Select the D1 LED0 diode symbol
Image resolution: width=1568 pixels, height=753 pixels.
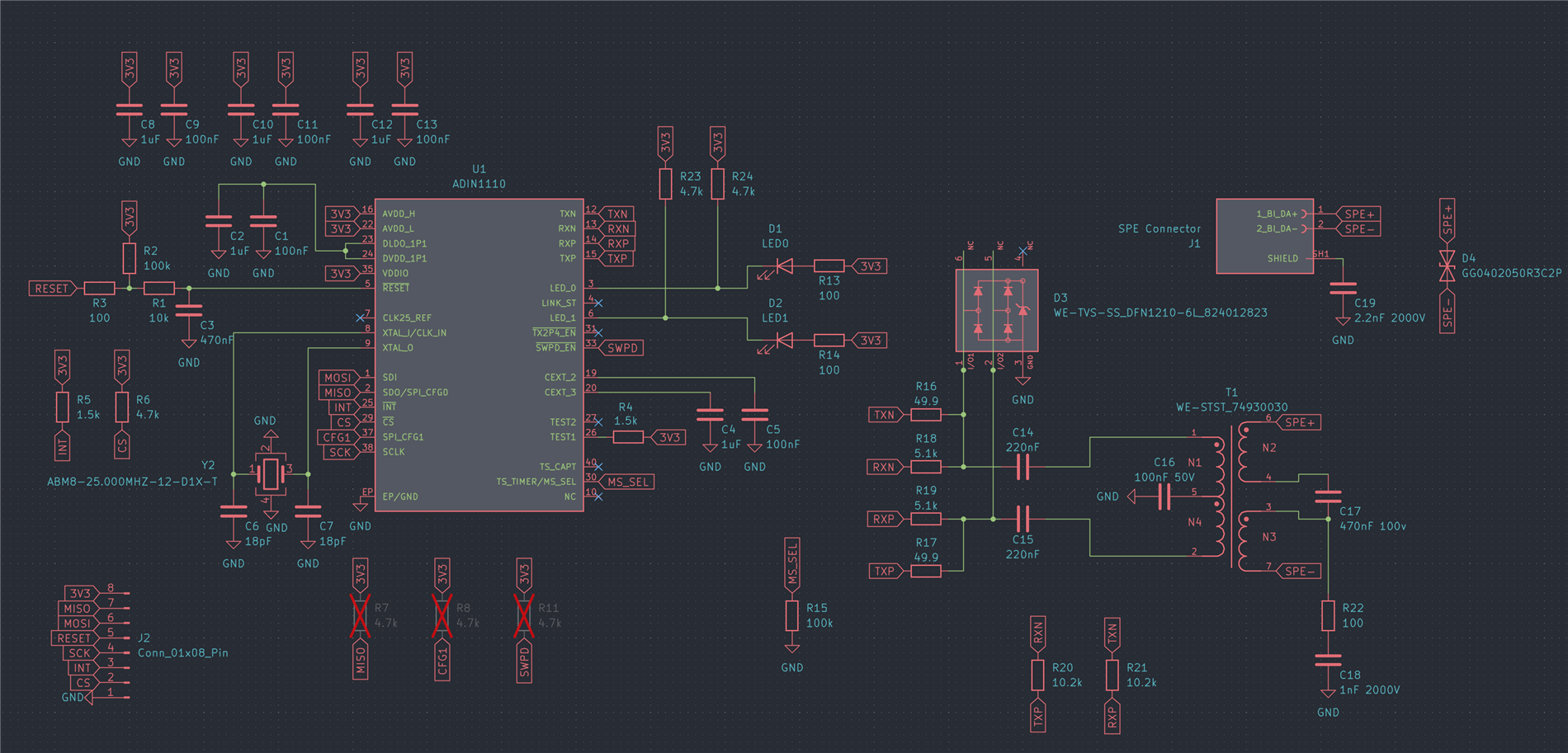click(x=784, y=266)
